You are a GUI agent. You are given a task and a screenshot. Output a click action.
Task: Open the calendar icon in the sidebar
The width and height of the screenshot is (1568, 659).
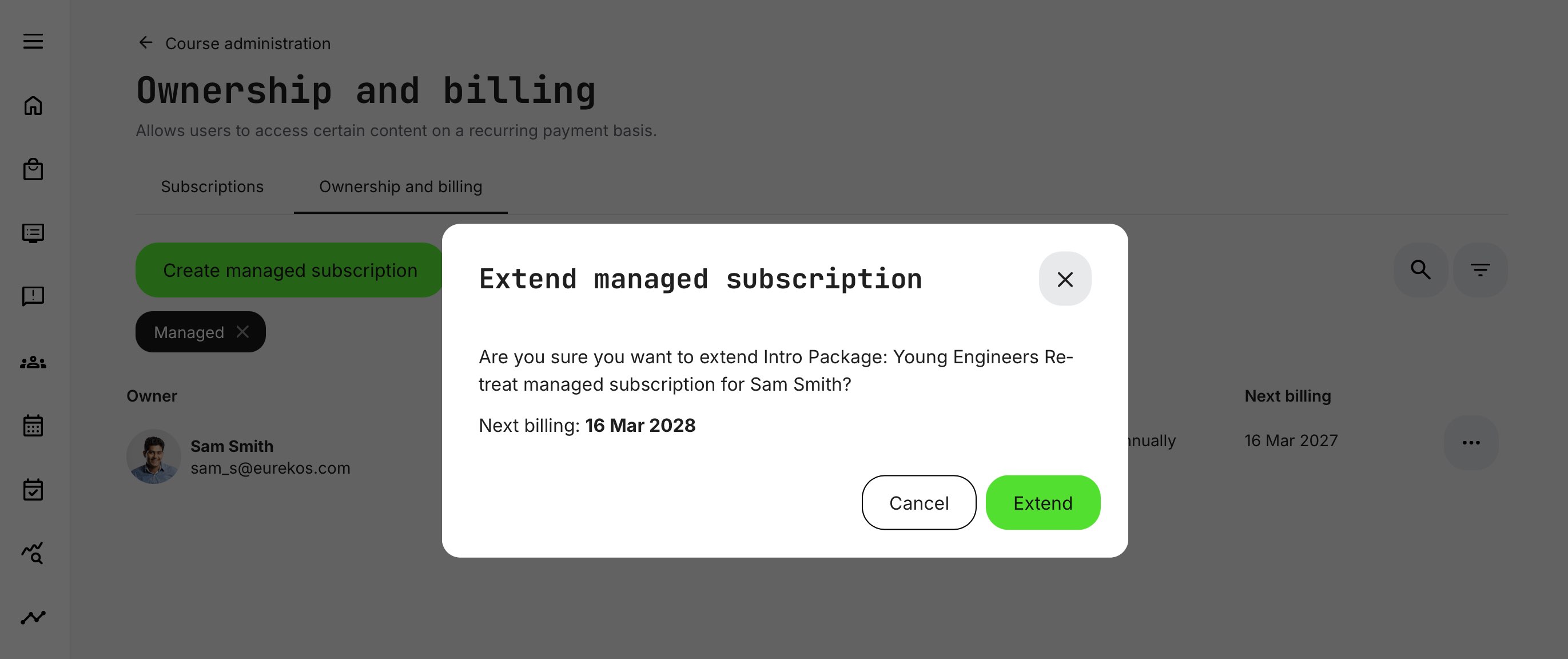tap(34, 426)
